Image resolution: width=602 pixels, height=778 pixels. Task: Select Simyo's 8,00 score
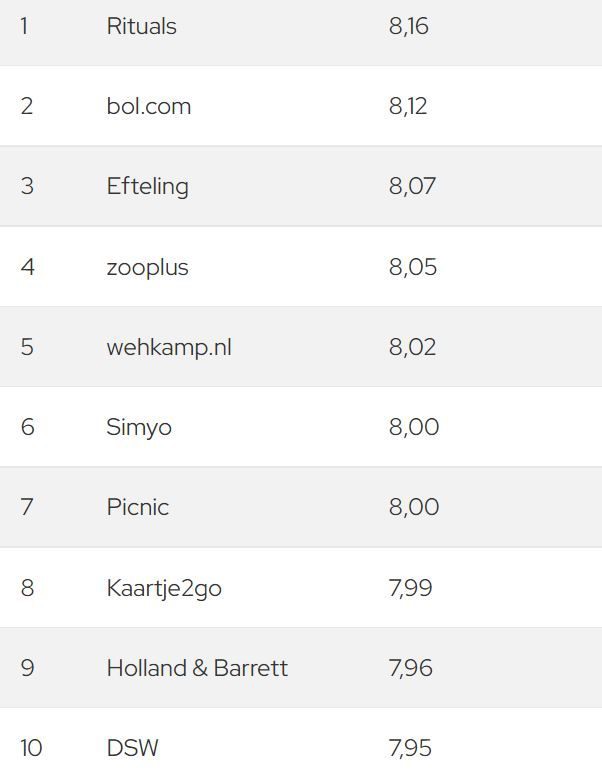413,427
